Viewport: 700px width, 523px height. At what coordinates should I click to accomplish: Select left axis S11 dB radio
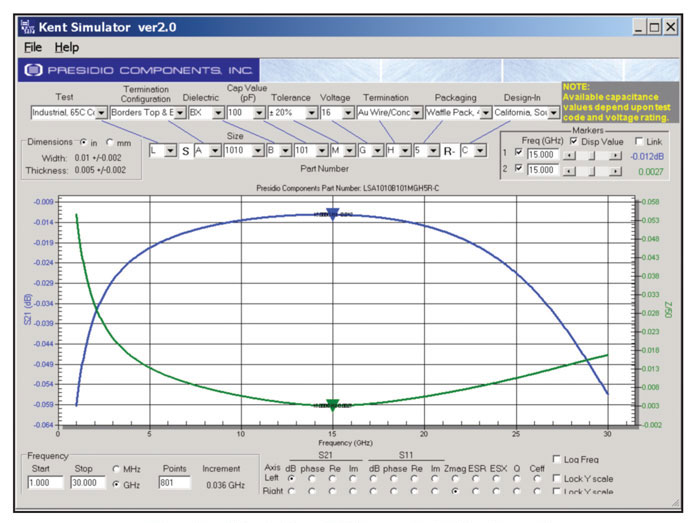pyautogui.click(x=373, y=479)
